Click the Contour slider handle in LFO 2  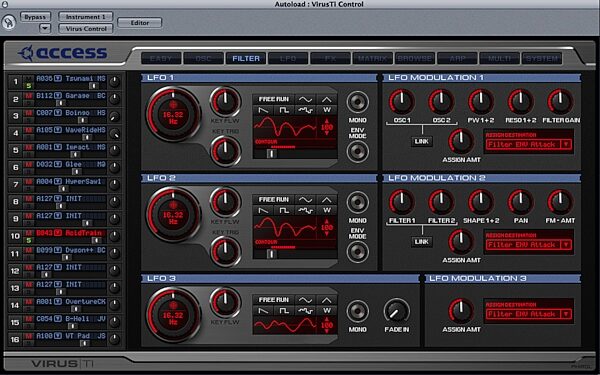tap(271, 254)
